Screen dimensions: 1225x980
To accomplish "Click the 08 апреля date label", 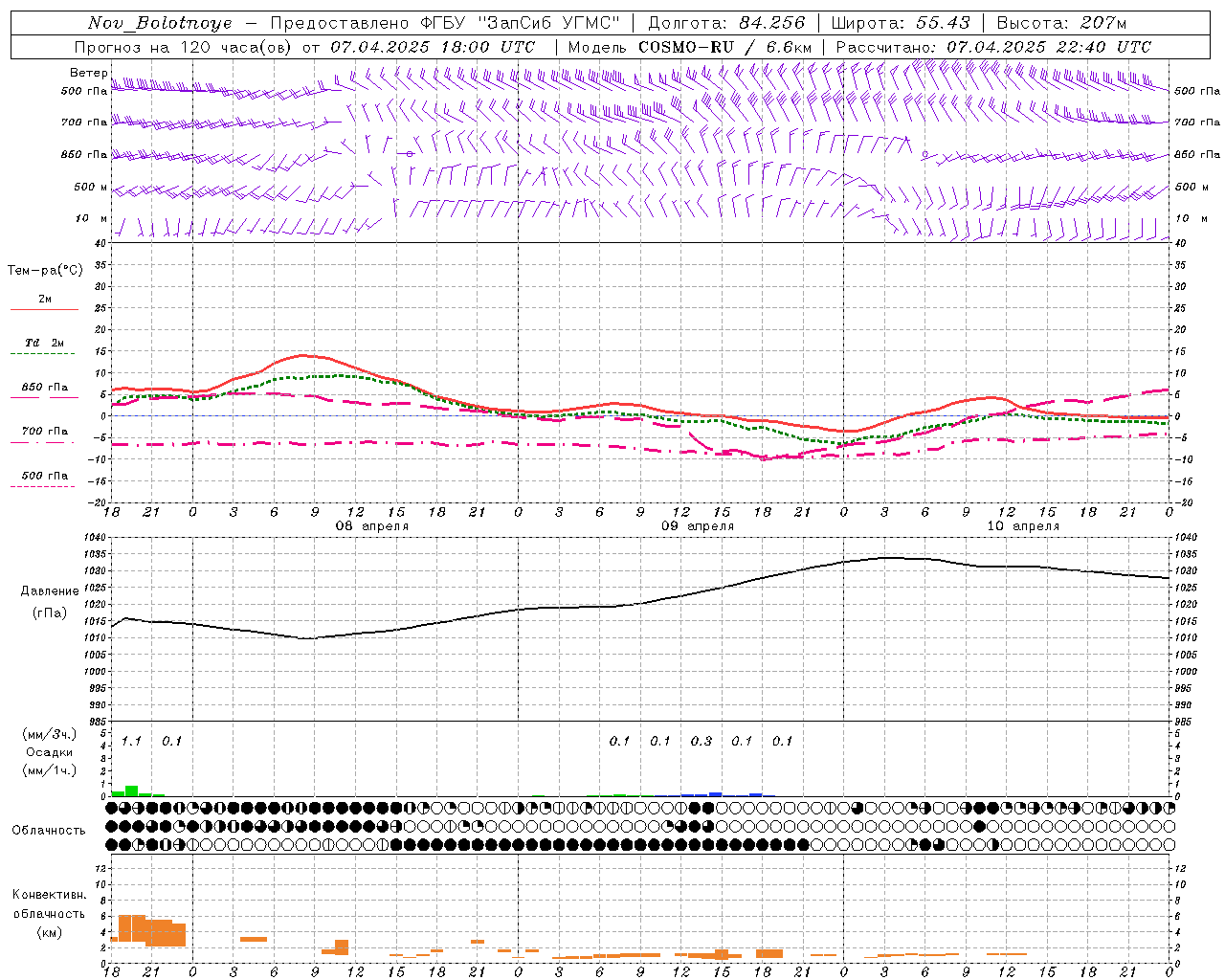I will click(x=371, y=526).
